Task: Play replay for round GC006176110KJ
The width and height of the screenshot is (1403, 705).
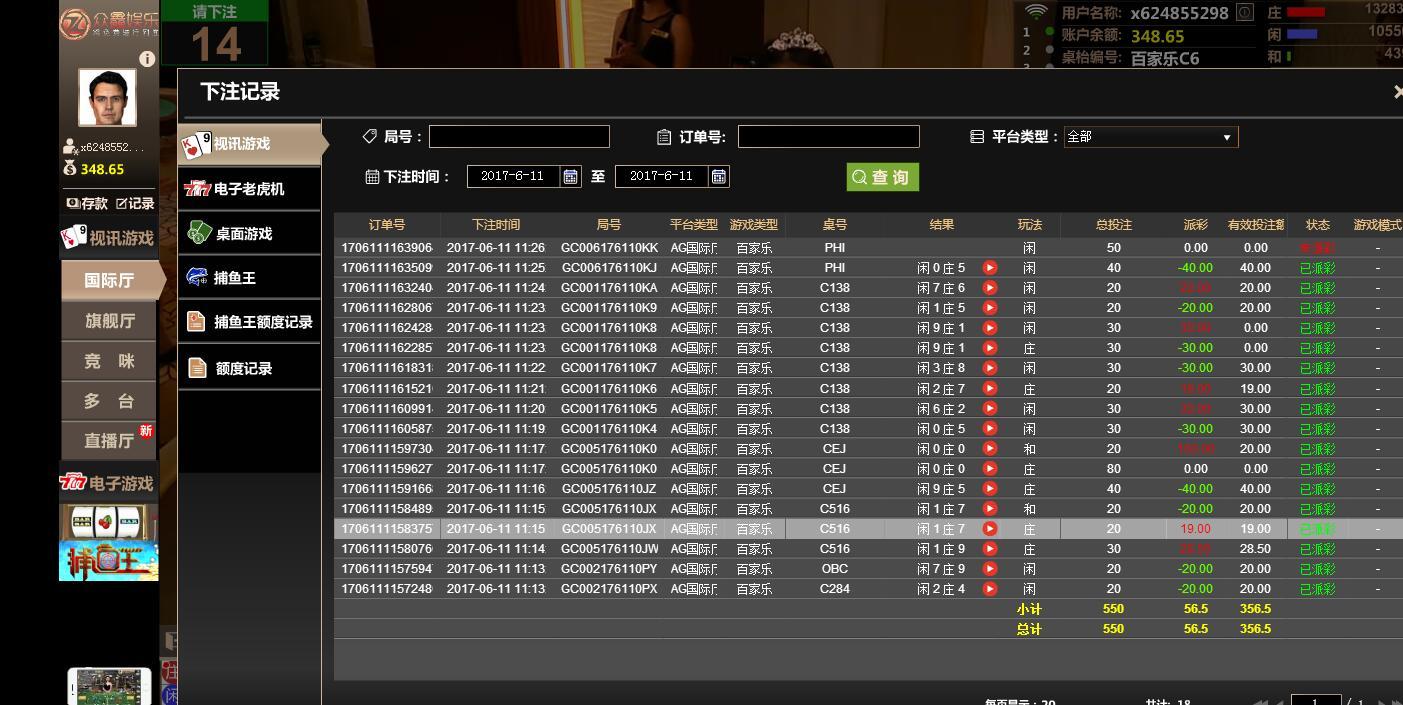Action: (x=989, y=268)
